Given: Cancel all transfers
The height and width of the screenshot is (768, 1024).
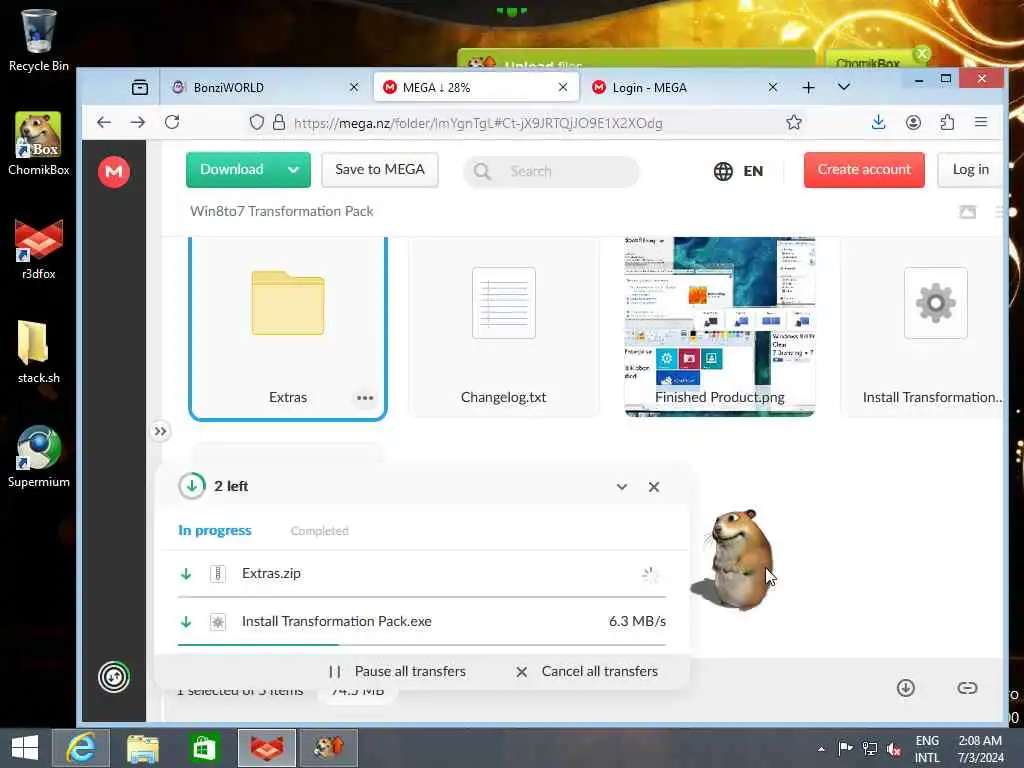Looking at the screenshot, I should 586,671.
